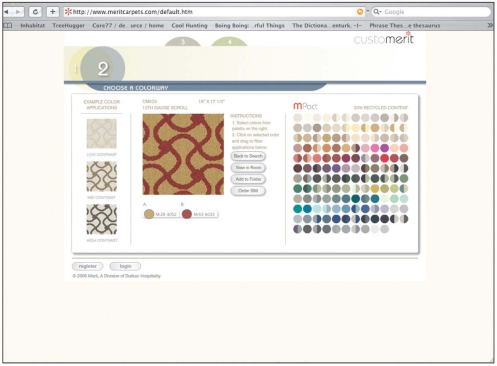The width and height of the screenshot is (497, 366).
Task: Jump to the step 3 circle
Action: click(183, 42)
